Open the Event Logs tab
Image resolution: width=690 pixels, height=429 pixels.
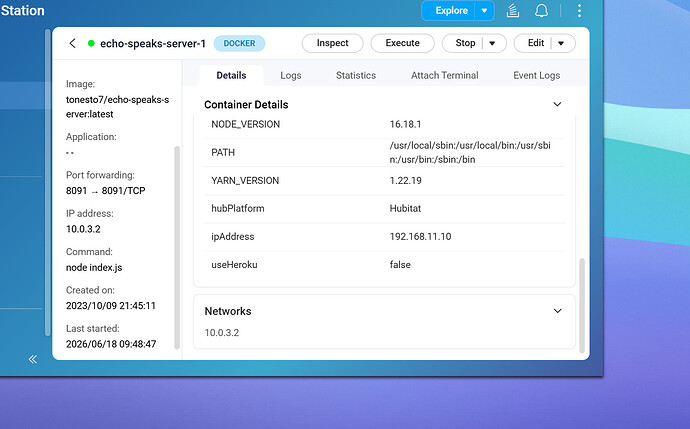(536, 75)
